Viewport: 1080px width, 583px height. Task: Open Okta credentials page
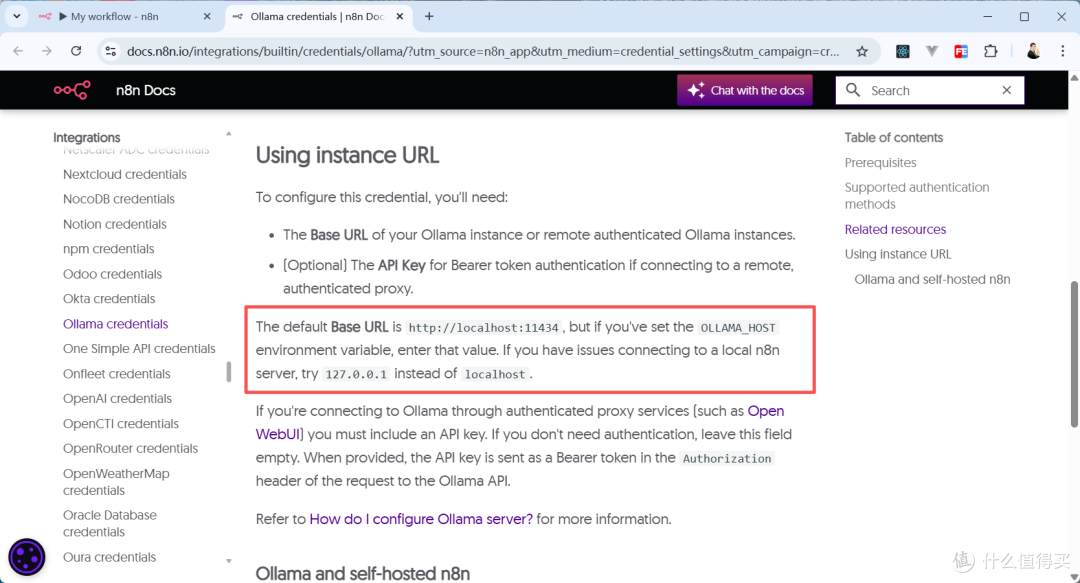click(x=109, y=298)
